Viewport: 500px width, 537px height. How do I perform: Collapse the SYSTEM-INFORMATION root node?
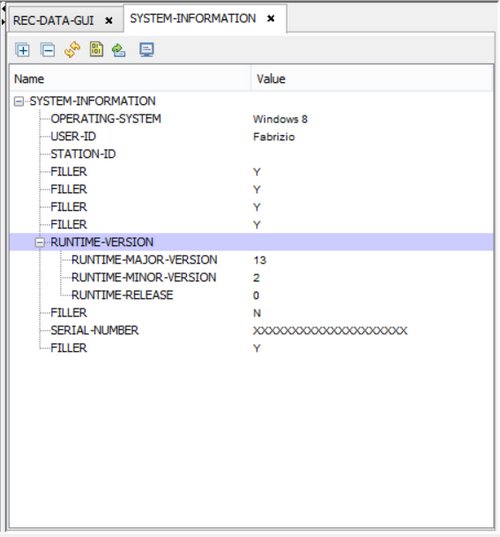coord(19,101)
